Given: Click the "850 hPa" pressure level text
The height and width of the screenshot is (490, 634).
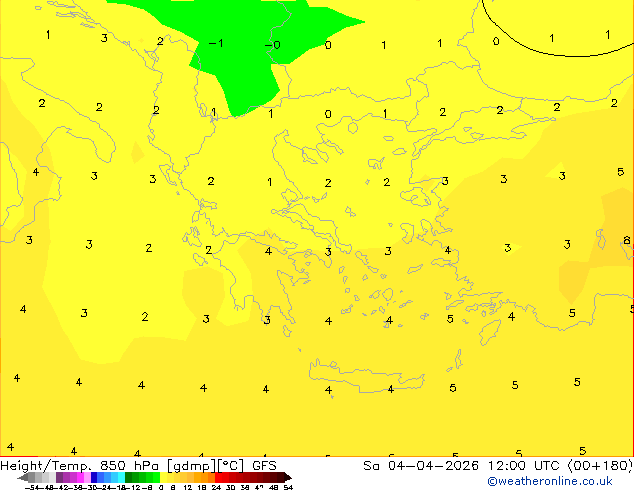Looking at the screenshot, I should pos(130,465).
